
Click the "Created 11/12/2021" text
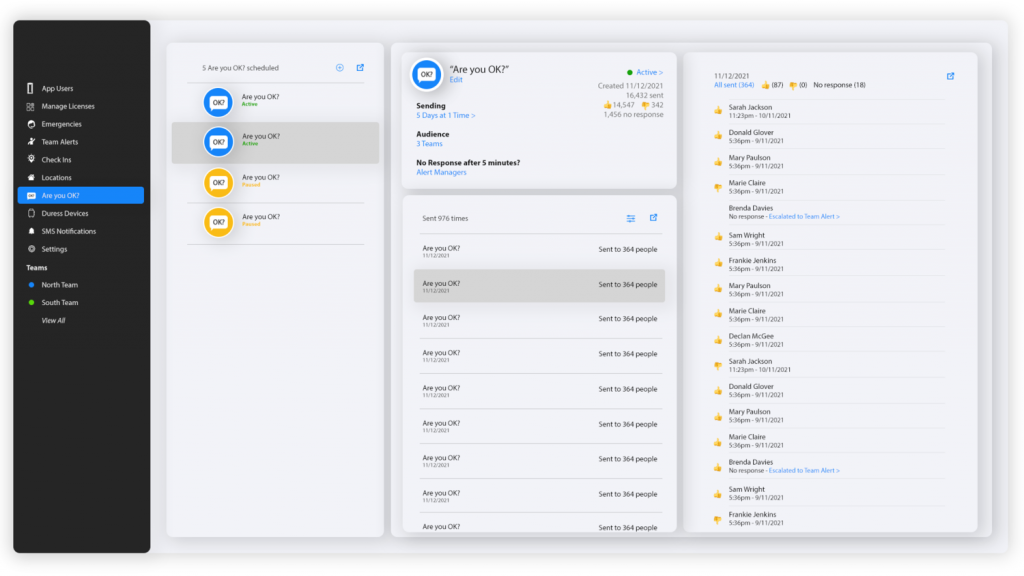pos(630,86)
